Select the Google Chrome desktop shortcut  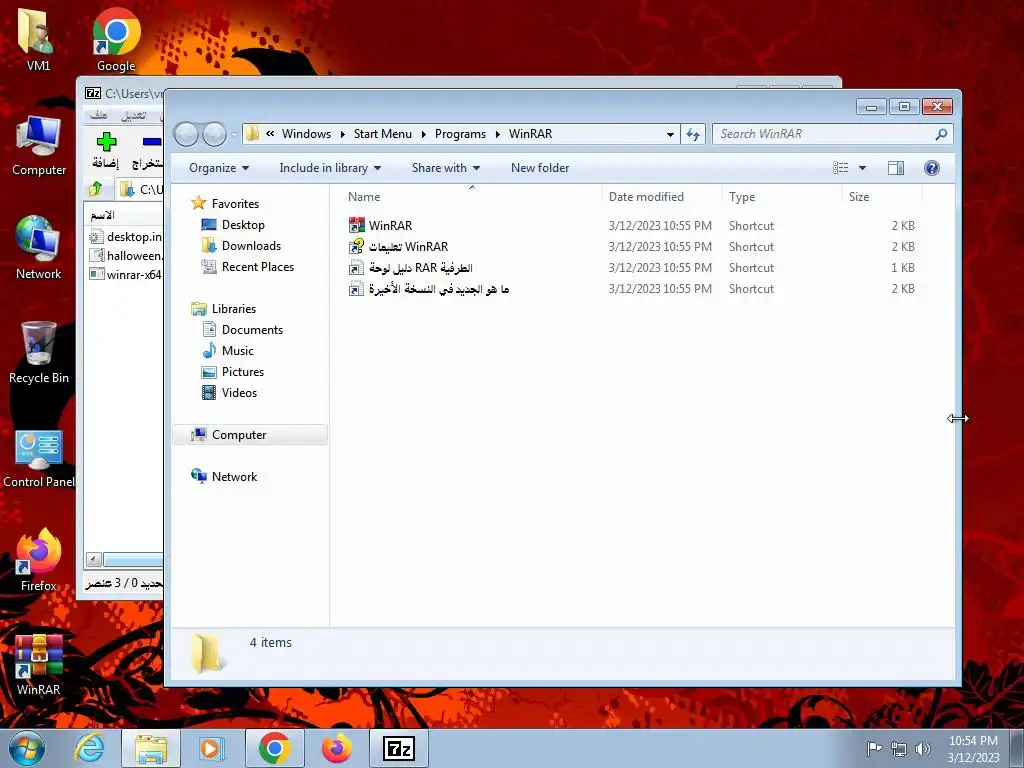click(116, 39)
